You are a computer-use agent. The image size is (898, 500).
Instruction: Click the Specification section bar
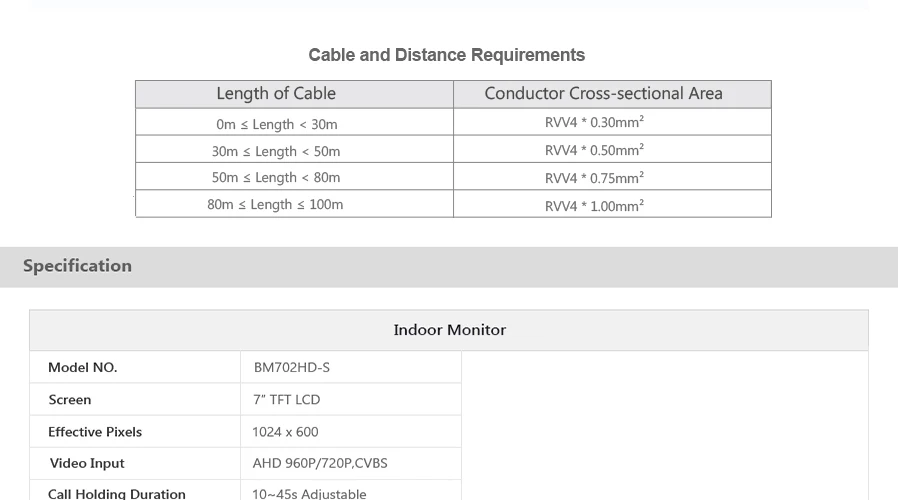pyautogui.click(x=449, y=267)
